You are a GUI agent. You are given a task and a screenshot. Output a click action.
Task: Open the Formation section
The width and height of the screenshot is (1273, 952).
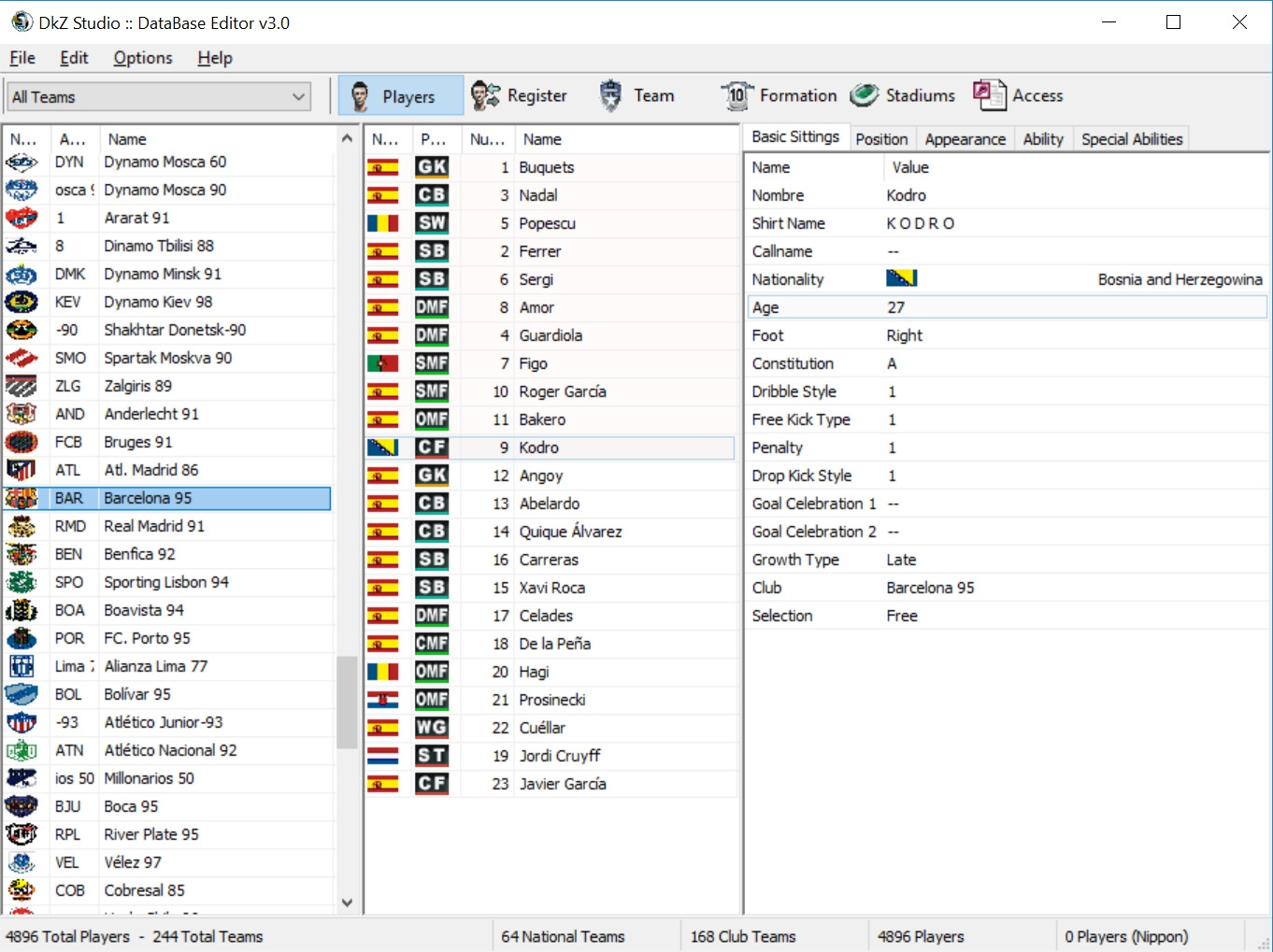click(x=779, y=95)
